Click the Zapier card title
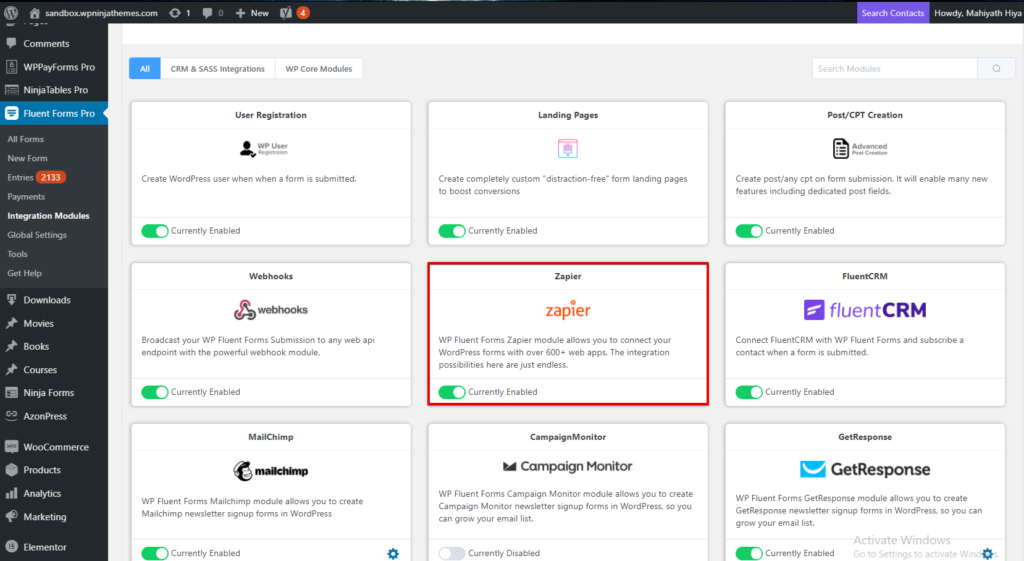Viewport: 1024px width, 561px height. pyautogui.click(x=568, y=276)
